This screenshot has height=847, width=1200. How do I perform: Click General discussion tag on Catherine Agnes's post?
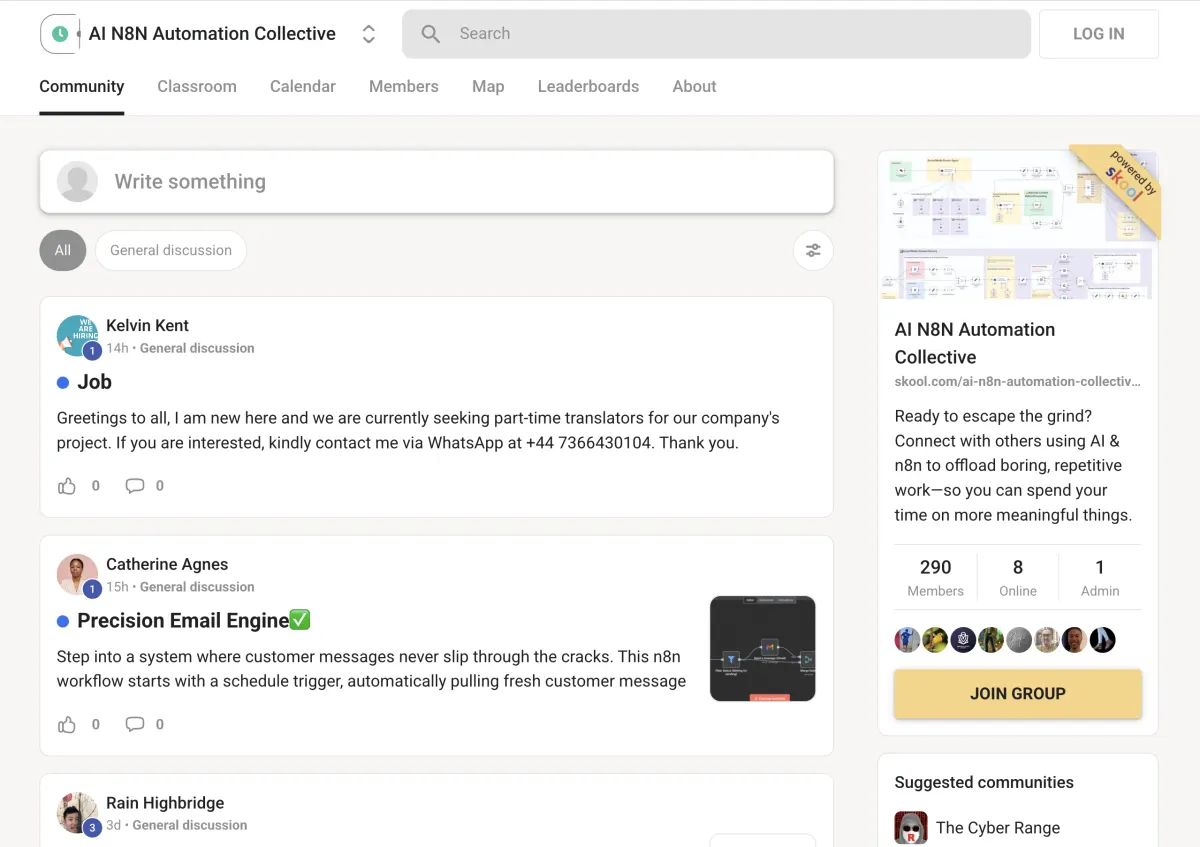click(x=197, y=587)
